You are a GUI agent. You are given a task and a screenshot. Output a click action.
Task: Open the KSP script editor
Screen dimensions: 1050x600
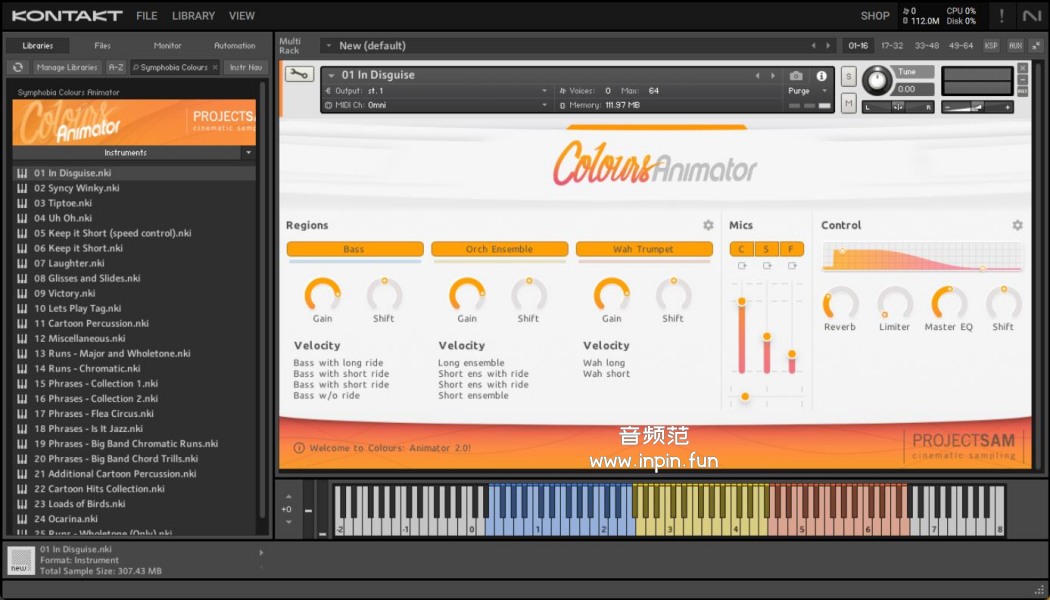(x=991, y=46)
